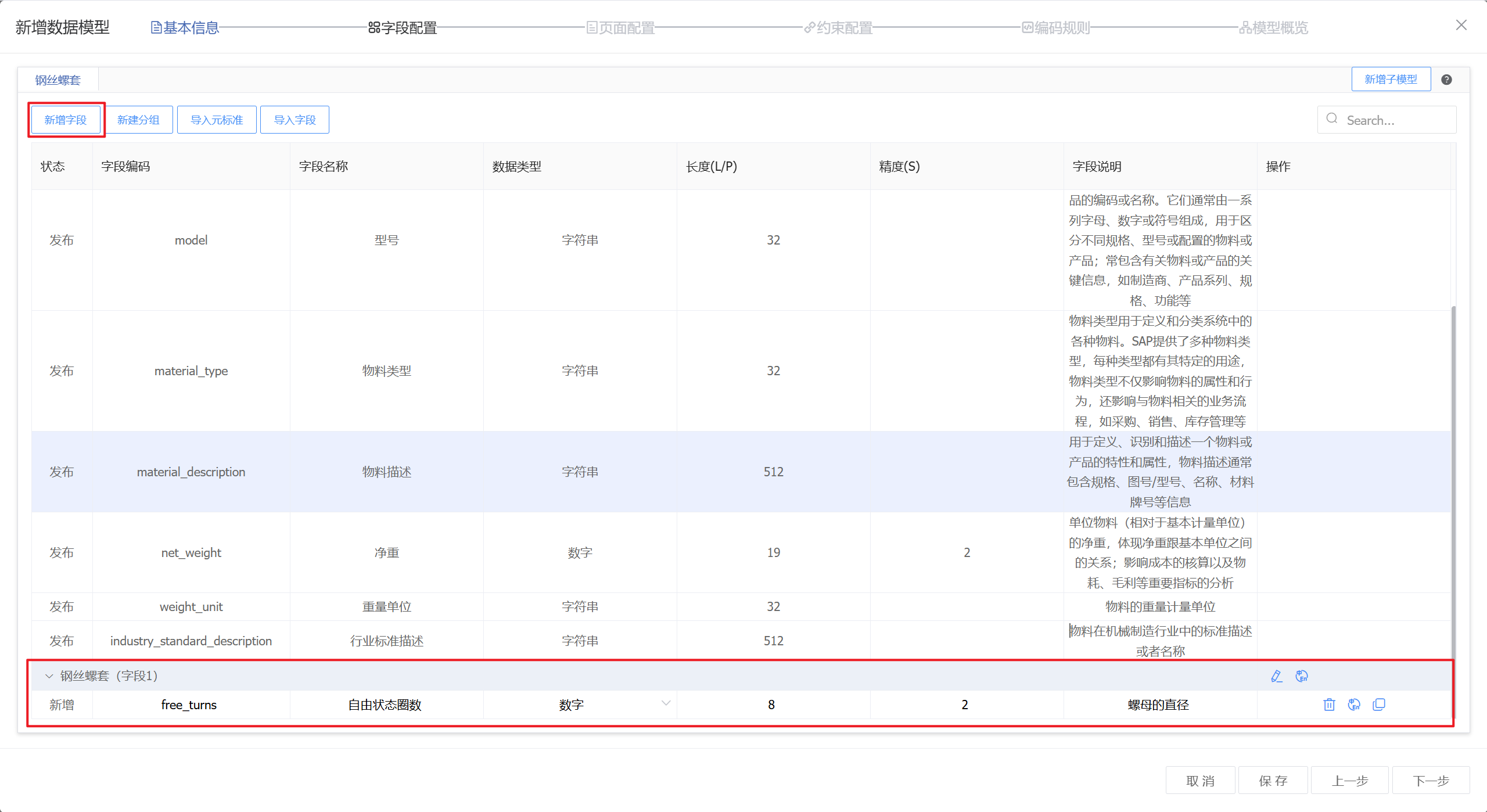The height and width of the screenshot is (812, 1487).
Task: Click the 新增子模型 button
Action: pos(1391,79)
